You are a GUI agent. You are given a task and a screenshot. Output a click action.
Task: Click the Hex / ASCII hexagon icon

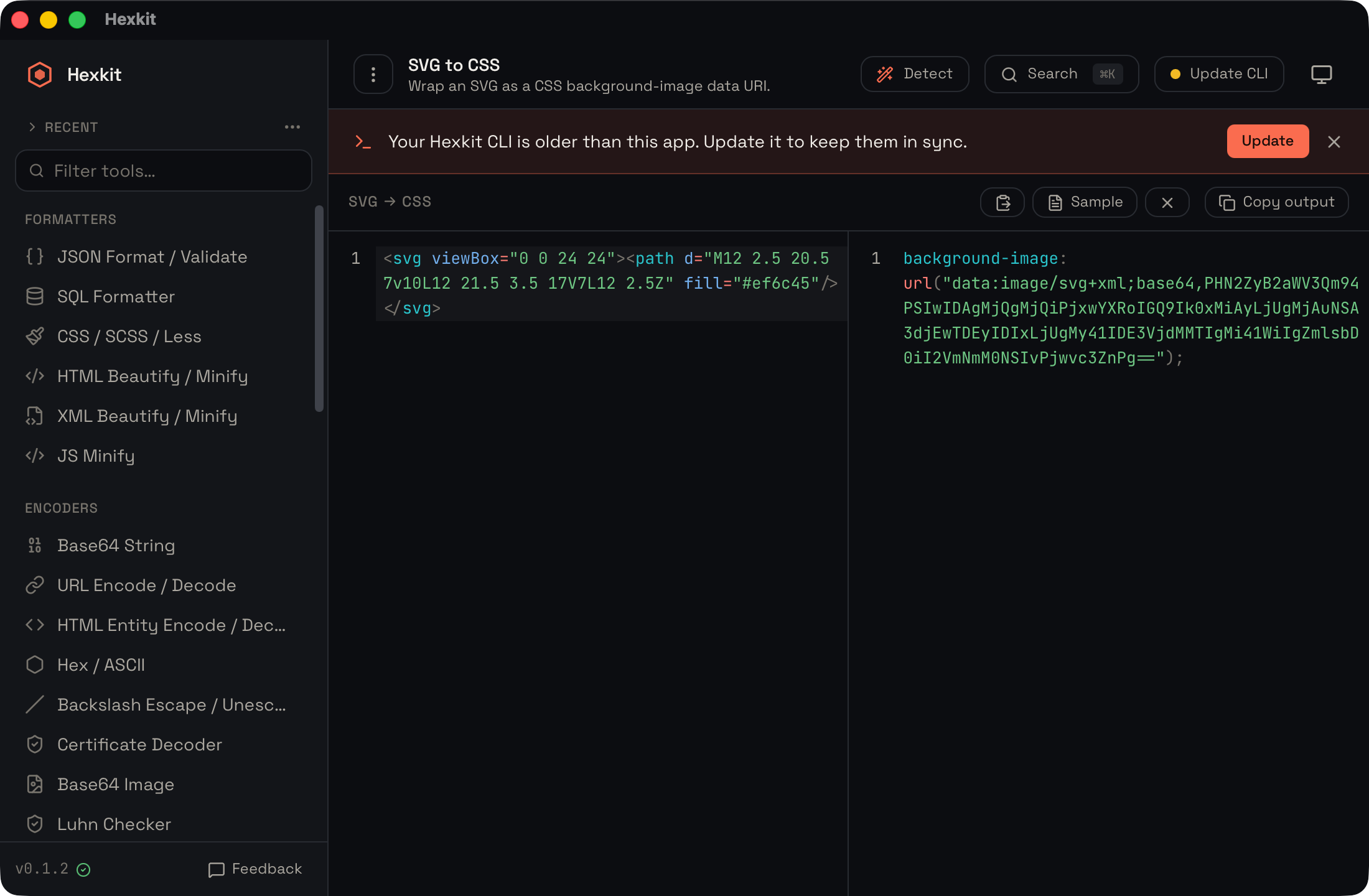35,665
